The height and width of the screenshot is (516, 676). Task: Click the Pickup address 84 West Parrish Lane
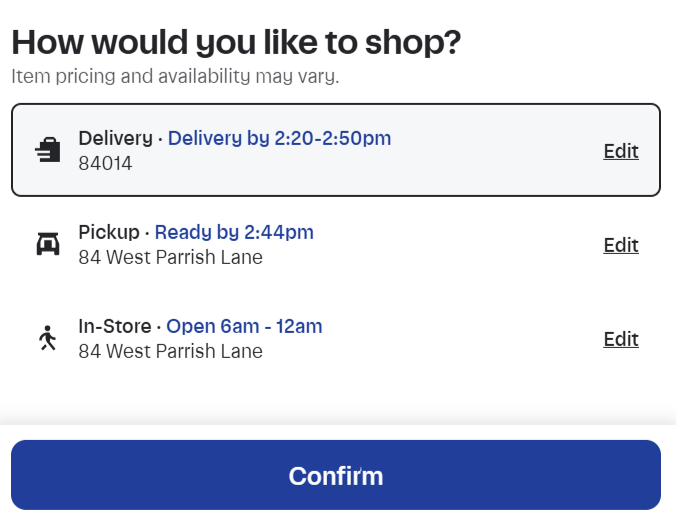click(170, 257)
